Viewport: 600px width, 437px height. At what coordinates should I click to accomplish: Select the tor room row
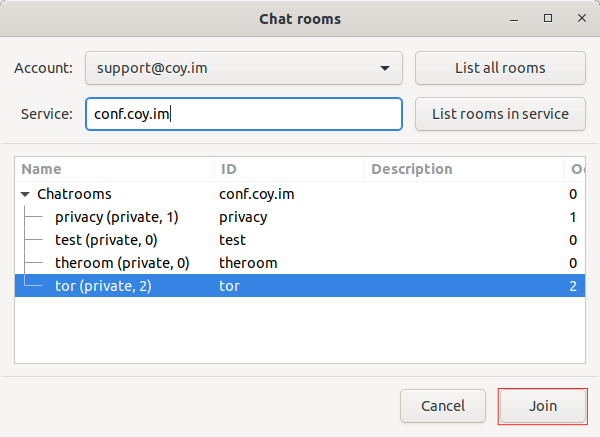[105, 286]
